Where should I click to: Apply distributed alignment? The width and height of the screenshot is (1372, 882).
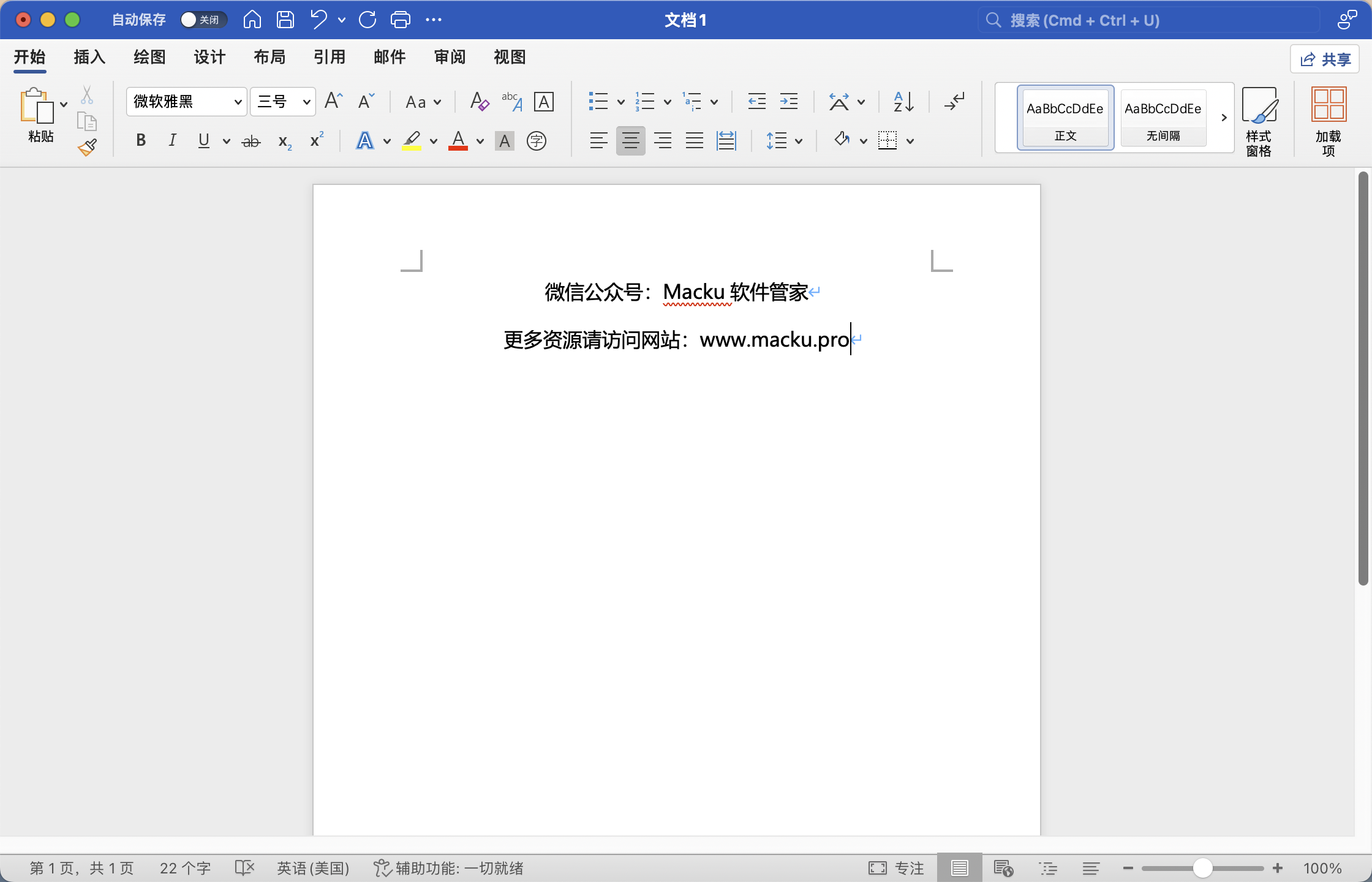coord(726,141)
